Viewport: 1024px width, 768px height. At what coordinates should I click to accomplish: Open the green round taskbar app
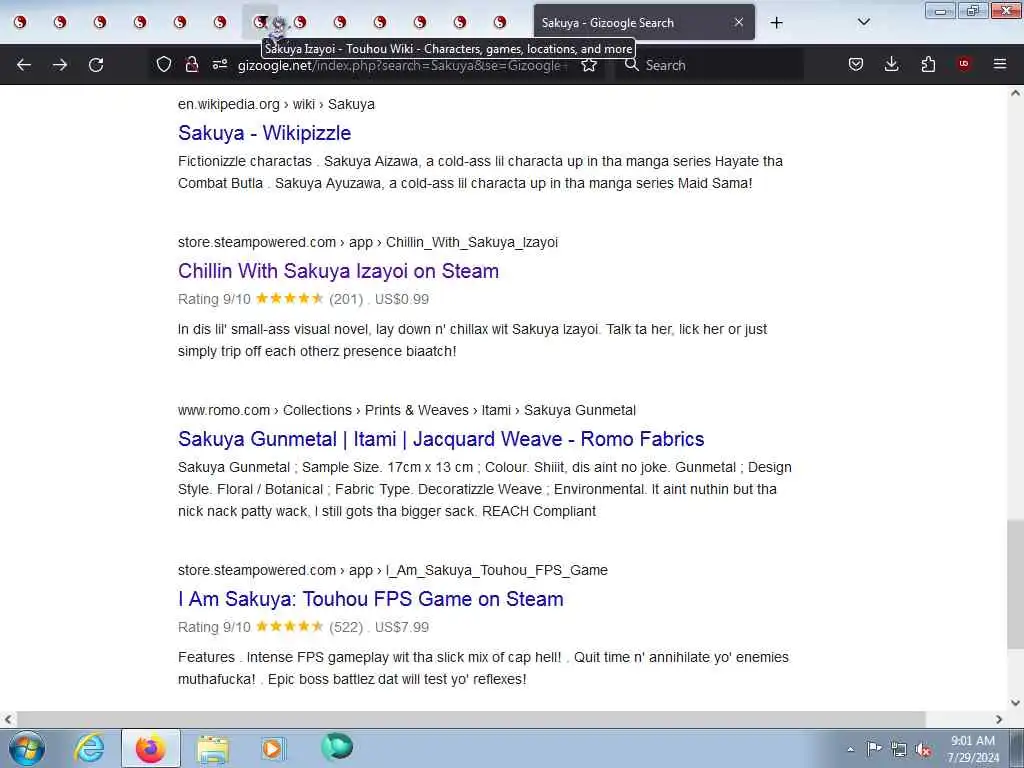[337, 747]
